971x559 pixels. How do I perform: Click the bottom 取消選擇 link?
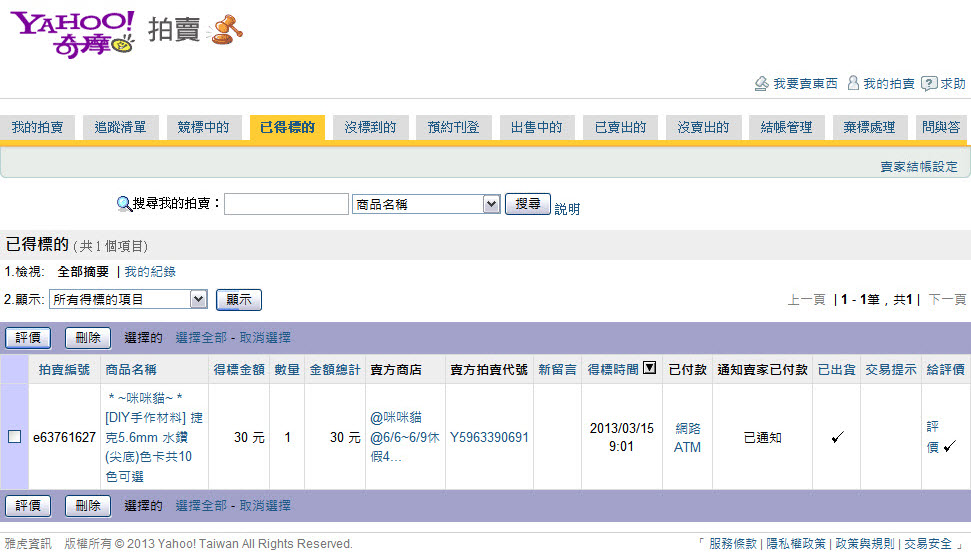coord(265,505)
